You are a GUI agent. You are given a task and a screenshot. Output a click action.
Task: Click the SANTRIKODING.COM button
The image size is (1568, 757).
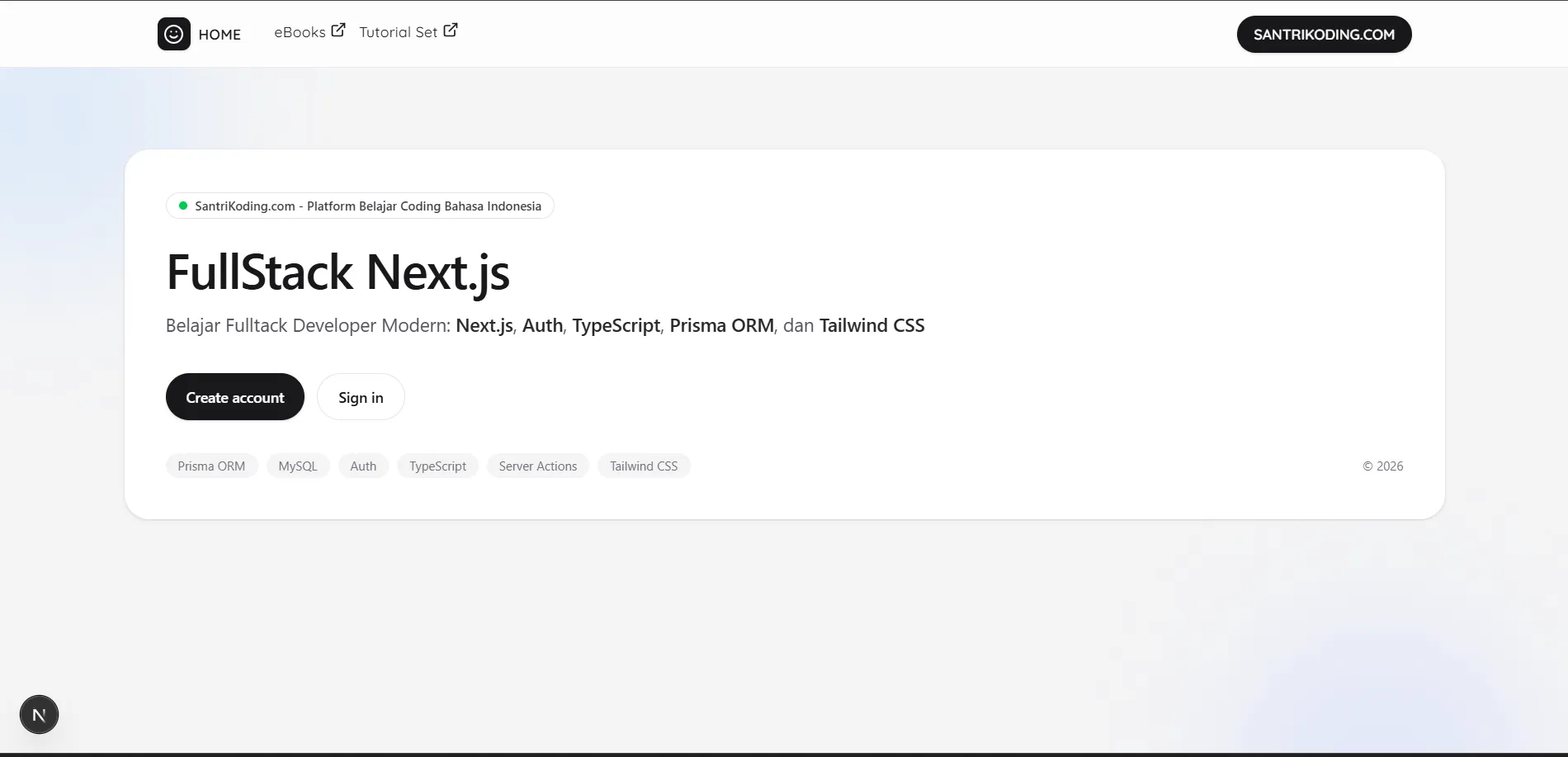1324,34
